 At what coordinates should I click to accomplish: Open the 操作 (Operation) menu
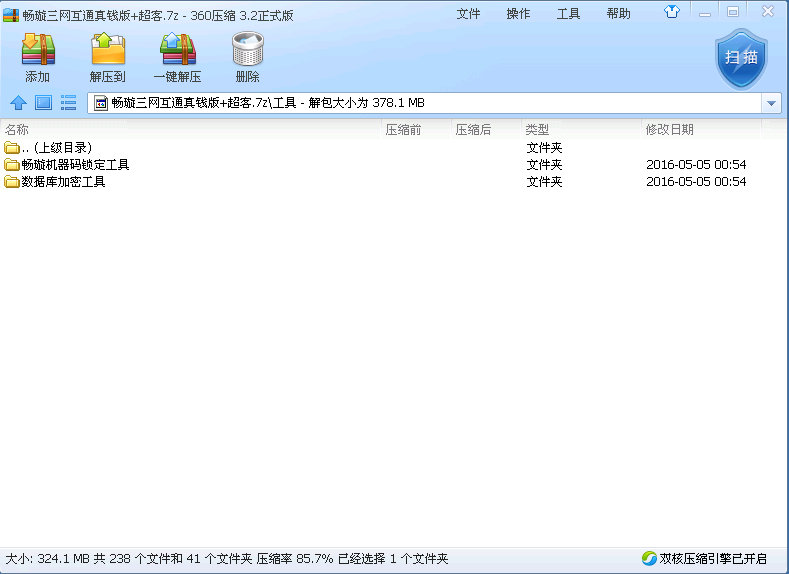click(x=518, y=14)
